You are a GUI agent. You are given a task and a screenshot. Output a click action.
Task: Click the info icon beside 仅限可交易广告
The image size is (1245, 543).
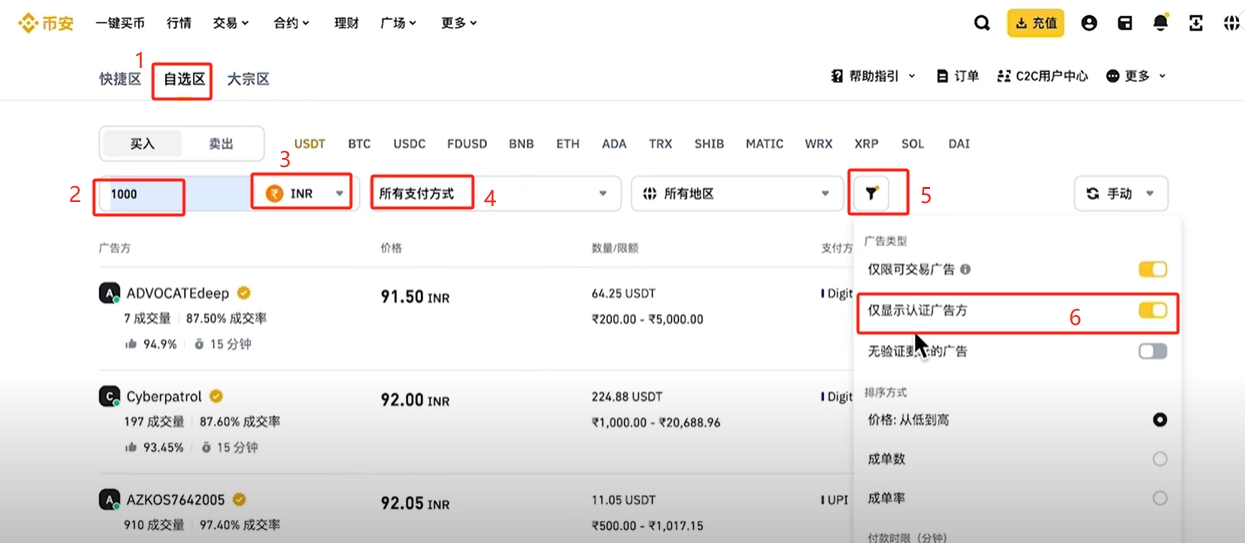pos(965,270)
